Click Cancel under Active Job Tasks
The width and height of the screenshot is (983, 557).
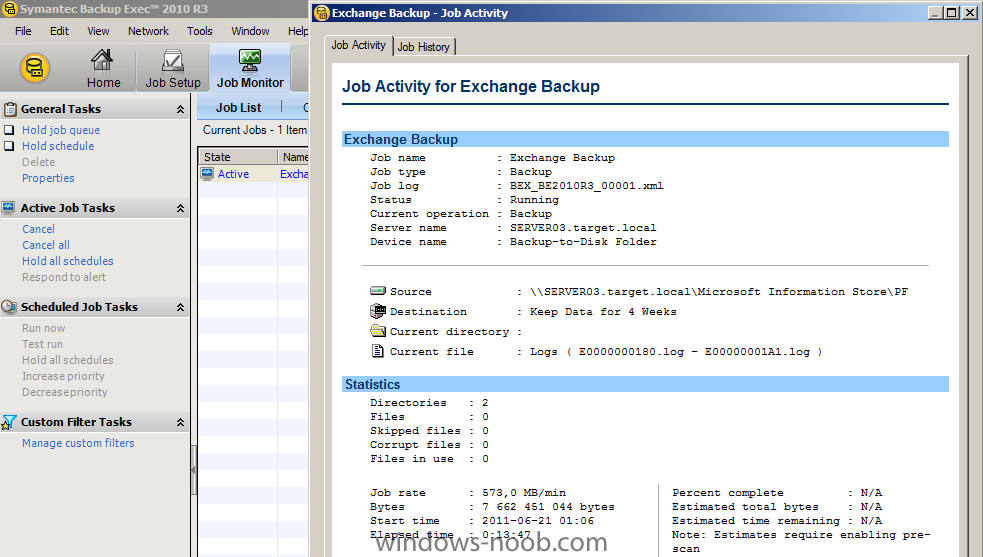(38, 229)
